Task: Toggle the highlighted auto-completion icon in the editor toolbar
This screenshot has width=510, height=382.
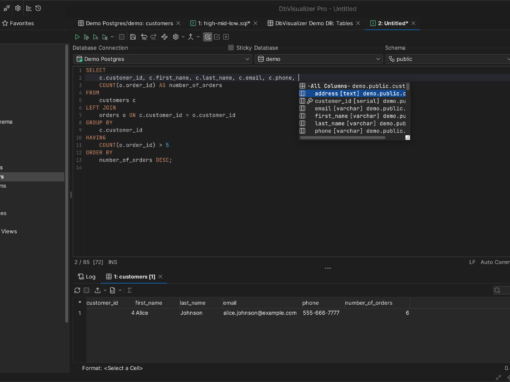Action: (x=208, y=37)
